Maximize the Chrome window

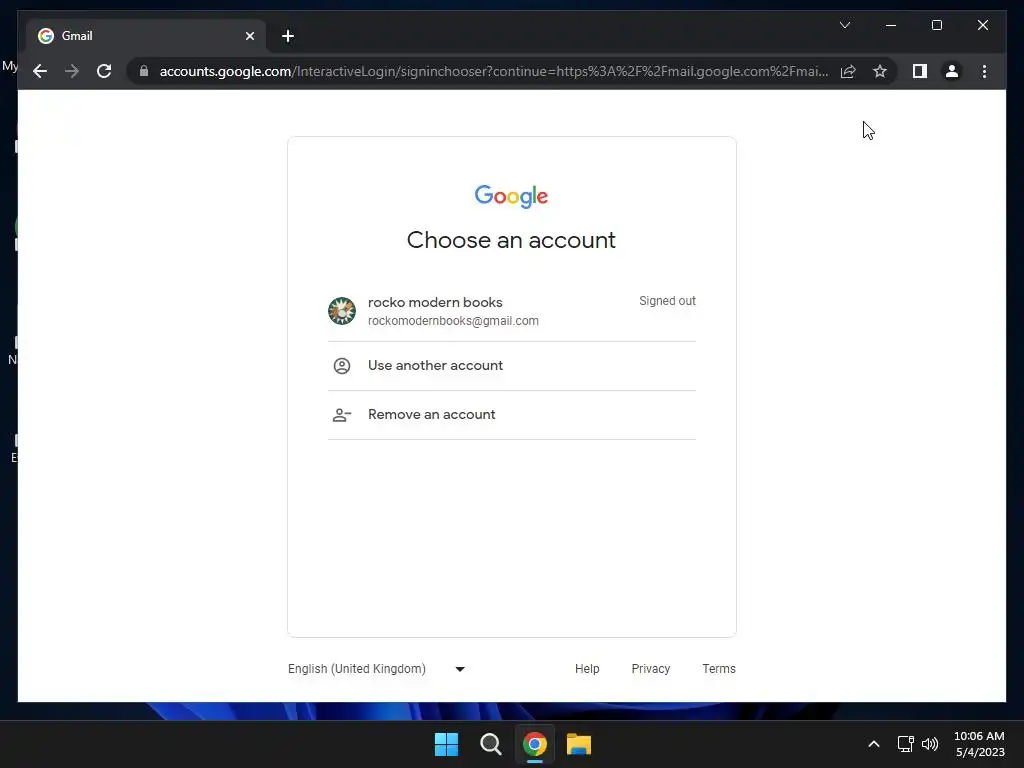click(x=936, y=25)
